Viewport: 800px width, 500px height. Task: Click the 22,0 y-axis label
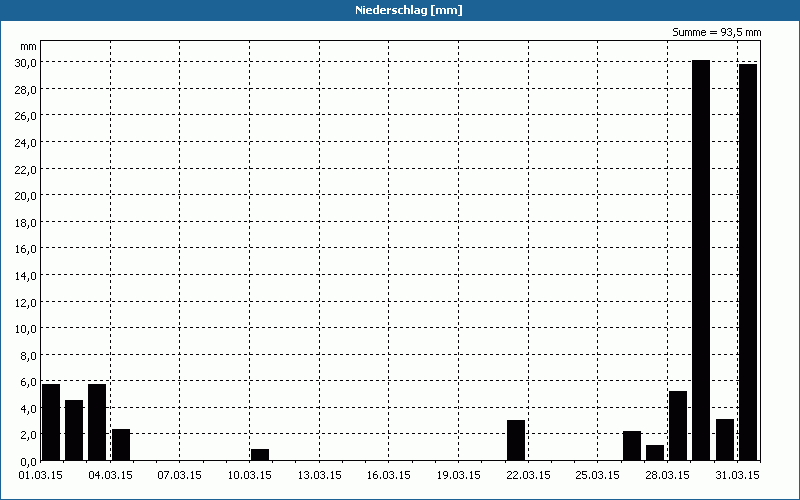point(25,169)
